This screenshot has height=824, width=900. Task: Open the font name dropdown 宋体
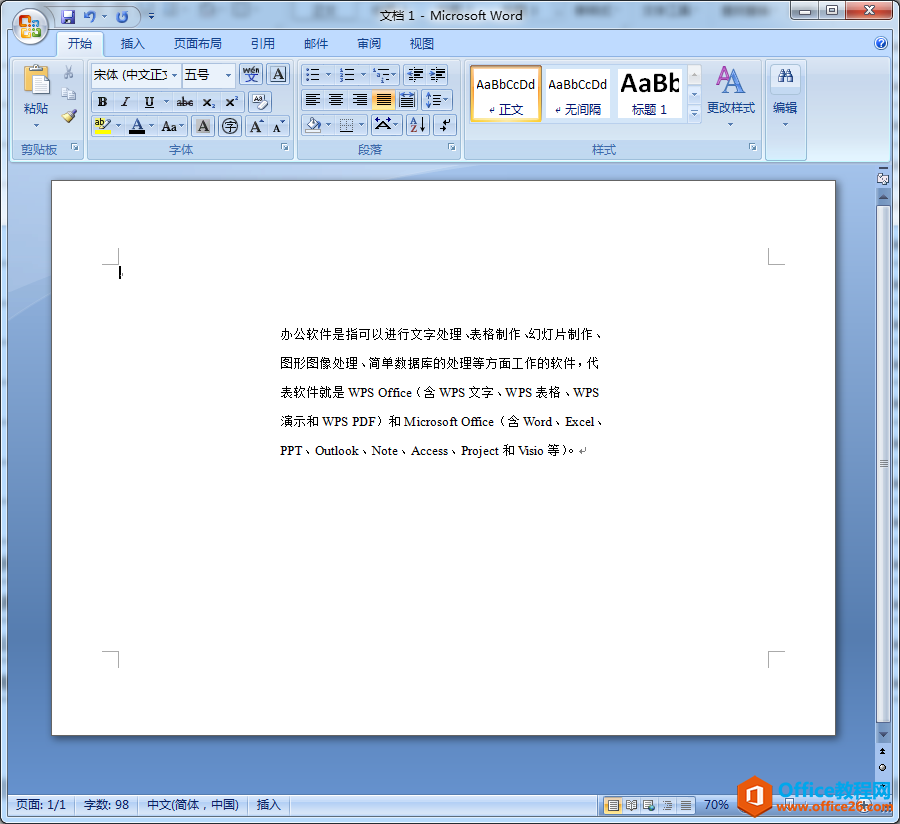click(x=174, y=75)
